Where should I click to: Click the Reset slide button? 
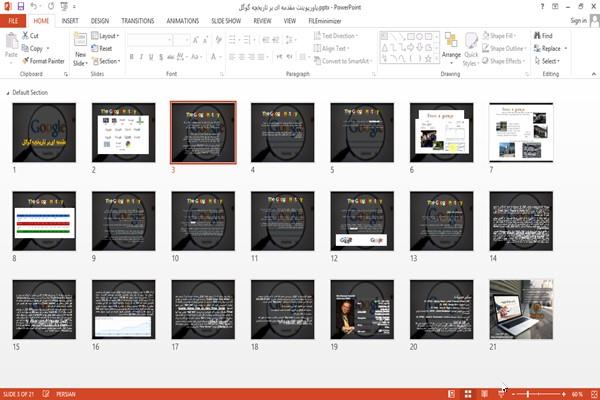[102, 48]
